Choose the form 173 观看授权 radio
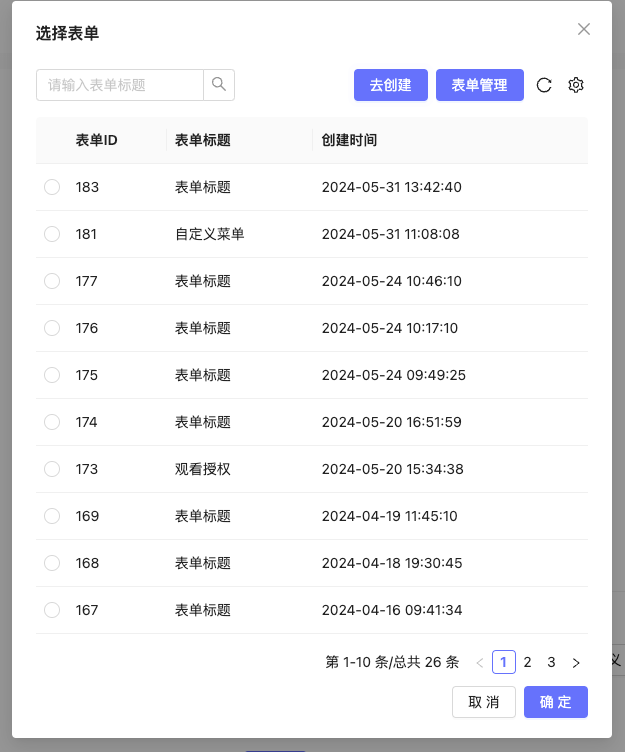 click(x=52, y=469)
